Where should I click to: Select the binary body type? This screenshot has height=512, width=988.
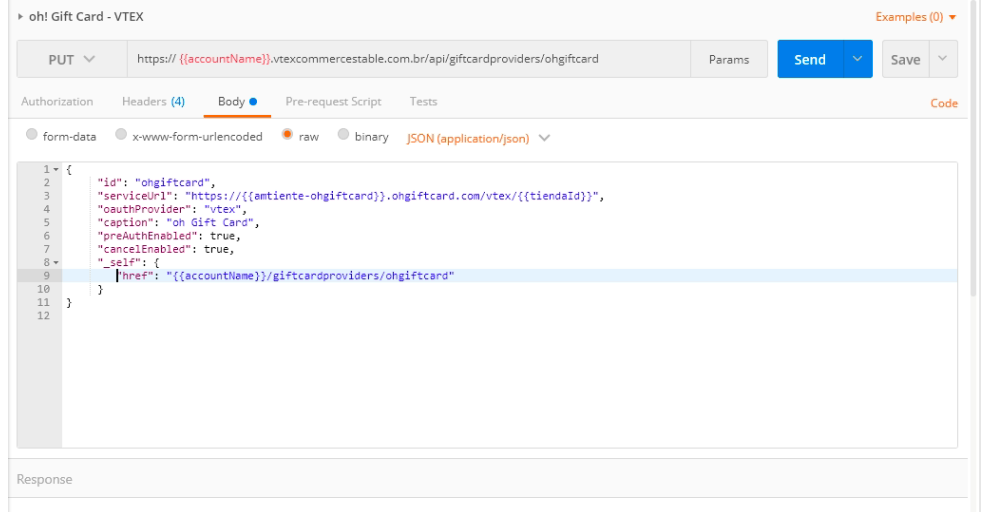point(344,136)
